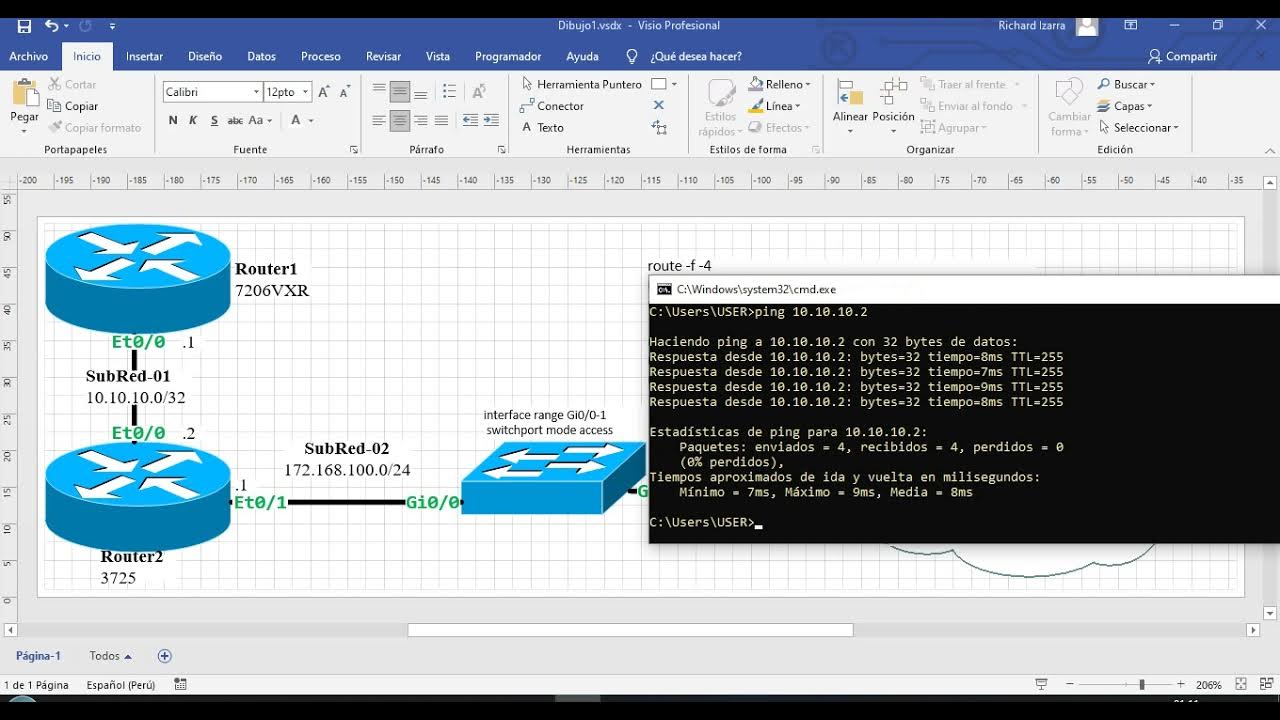1280x720 pixels.
Task: Align text to the left
Action: 379,120
